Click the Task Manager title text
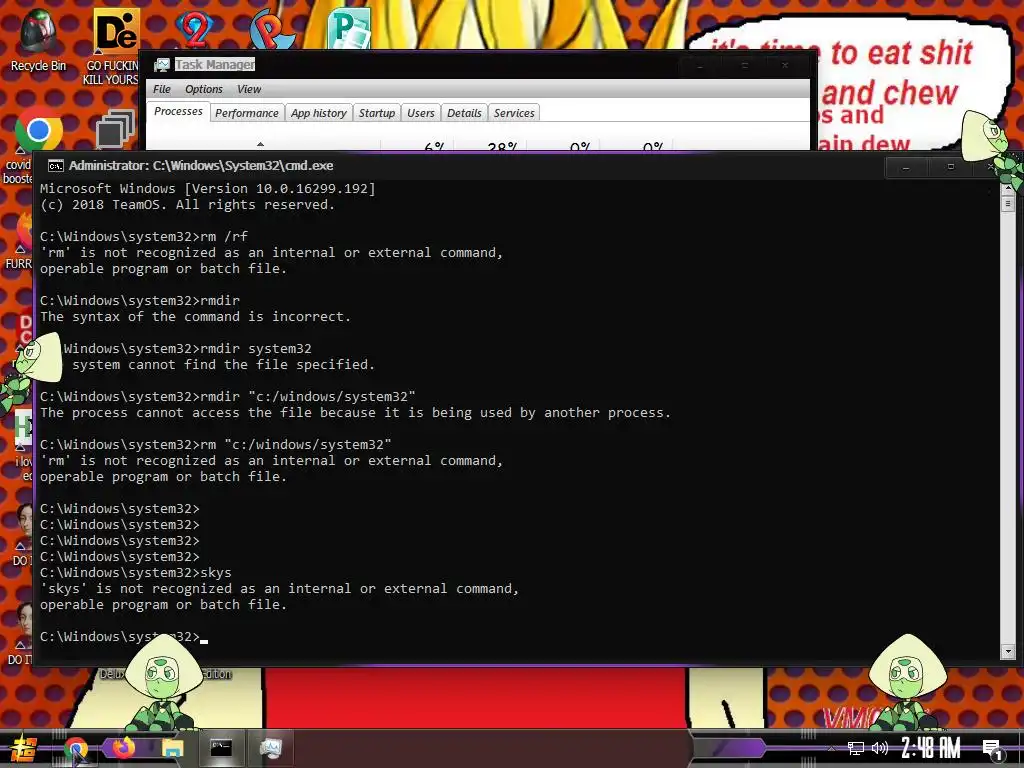The height and width of the screenshot is (768, 1024). click(215, 65)
